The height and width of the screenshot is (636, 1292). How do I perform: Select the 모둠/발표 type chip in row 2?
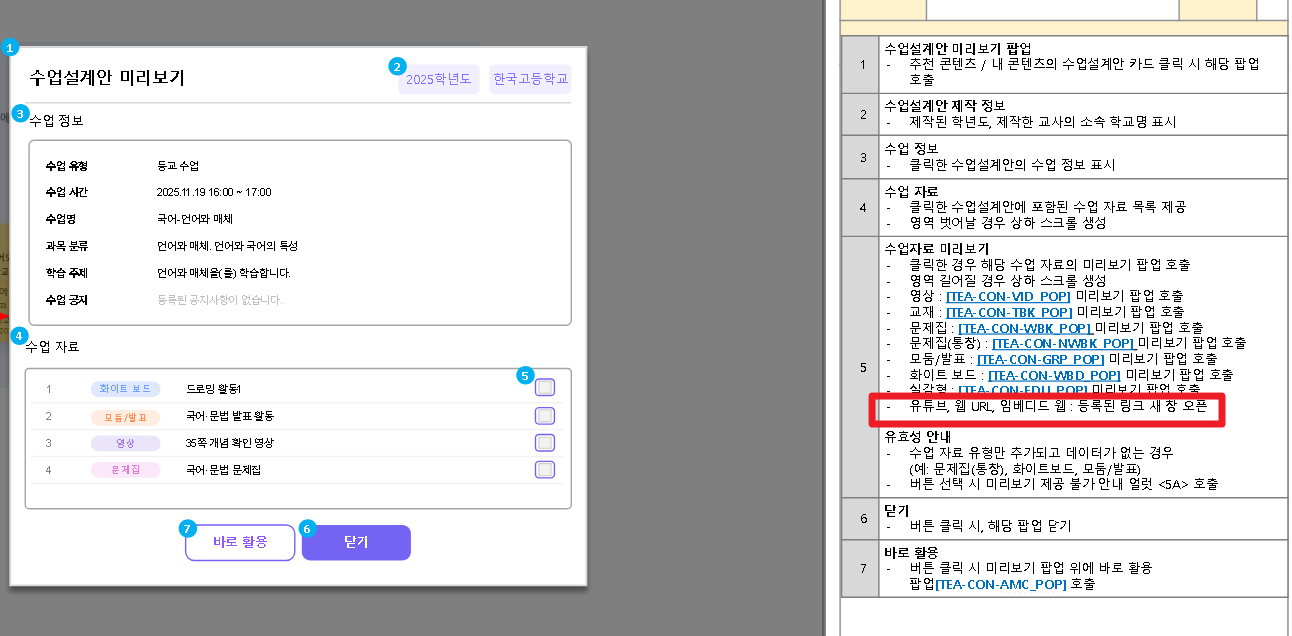(124, 416)
